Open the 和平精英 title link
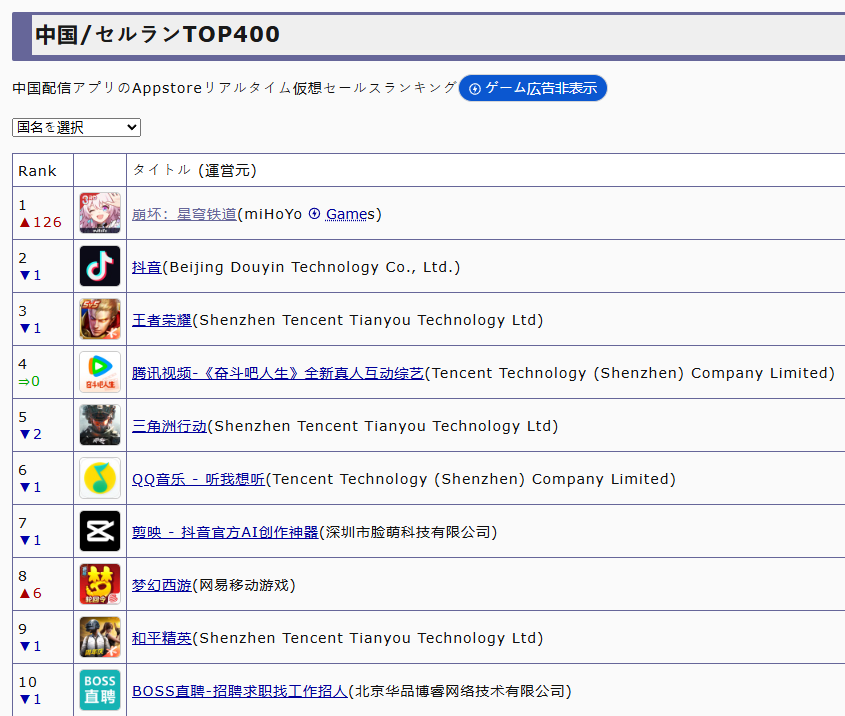The image size is (845, 716). pos(162,638)
